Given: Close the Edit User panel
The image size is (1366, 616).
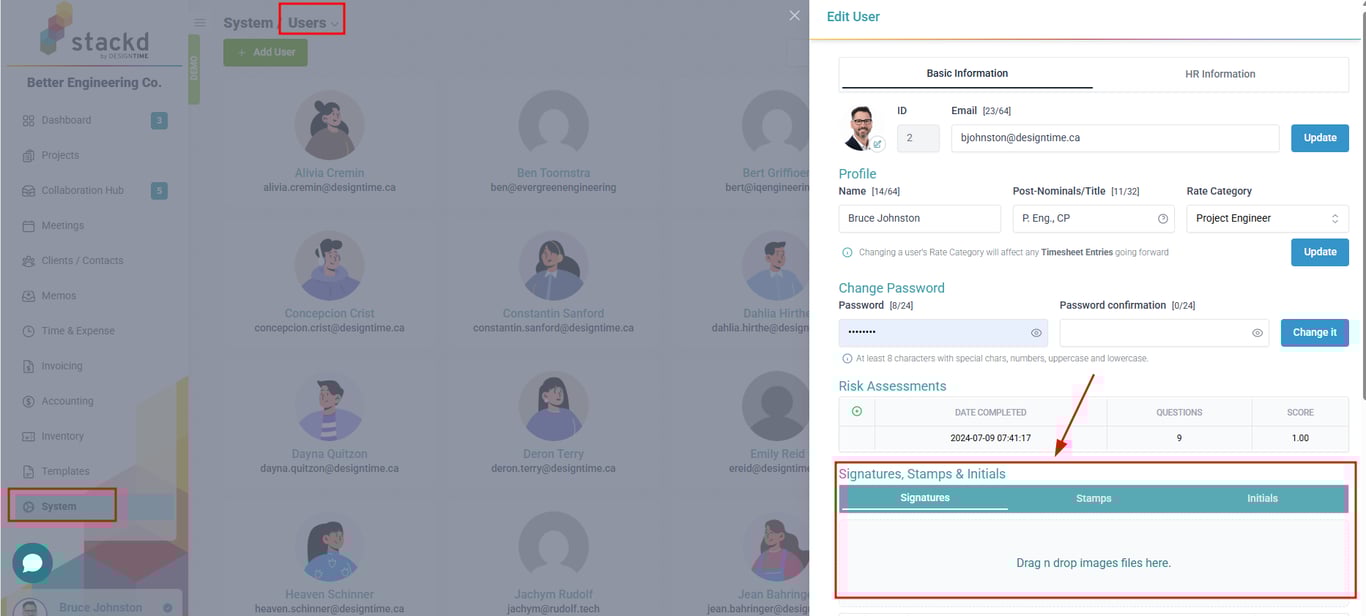Looking at the screenshot, I should pyautogui.click(x=794, y=15).
